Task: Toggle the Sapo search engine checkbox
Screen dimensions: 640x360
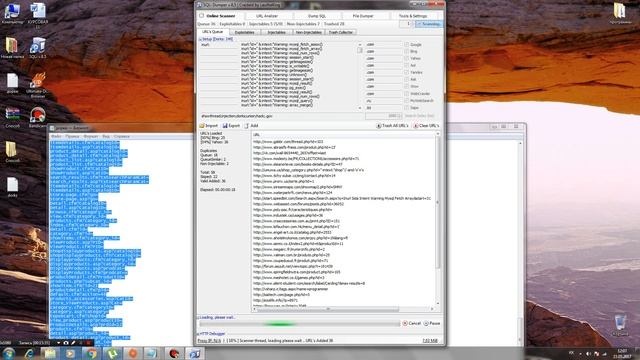Action: click(407, 108)
